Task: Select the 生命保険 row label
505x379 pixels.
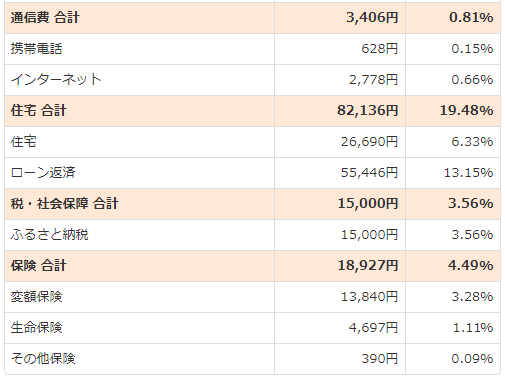Action: point(36,328)
